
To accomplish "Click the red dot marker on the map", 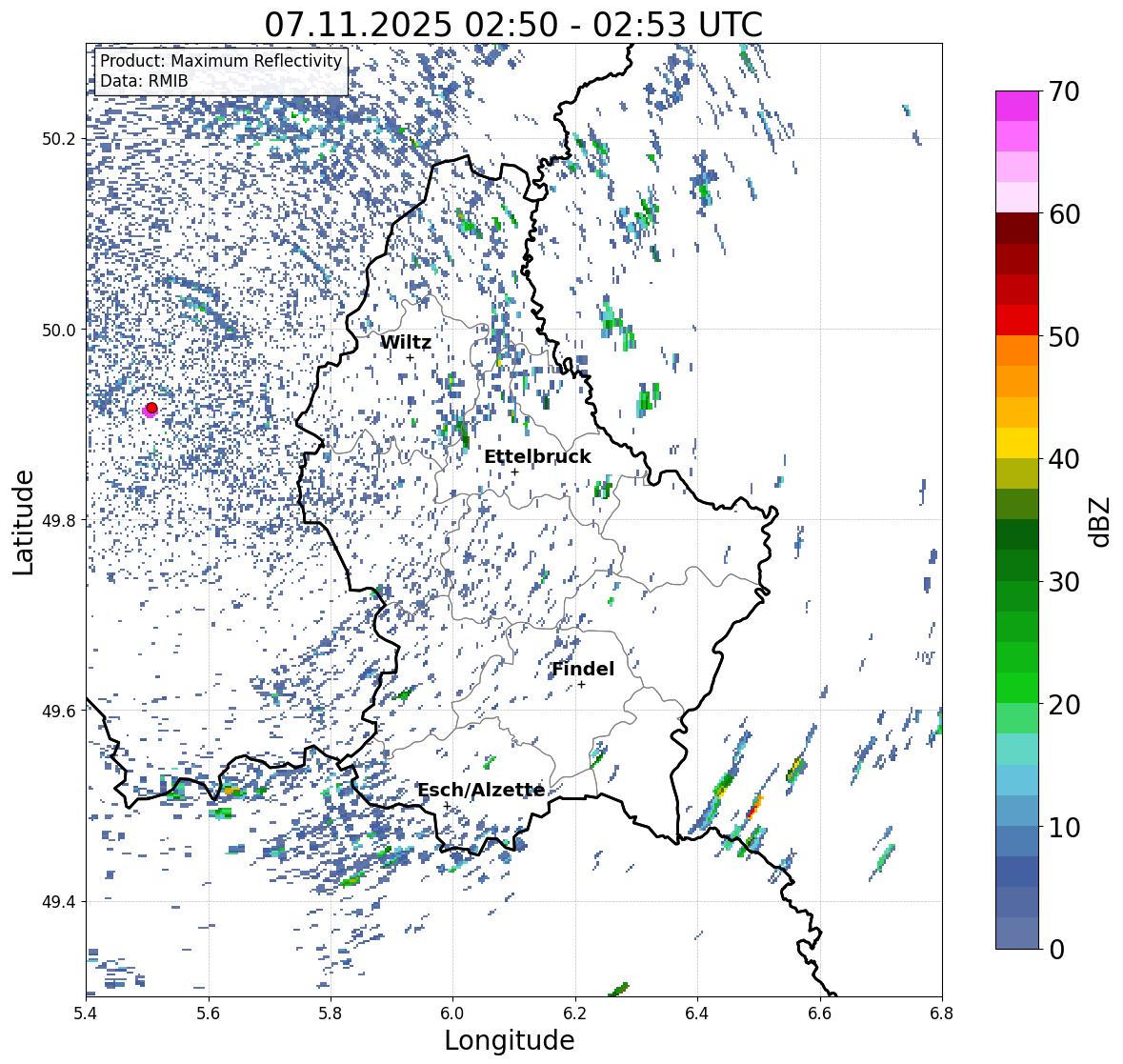I will 151,408.
